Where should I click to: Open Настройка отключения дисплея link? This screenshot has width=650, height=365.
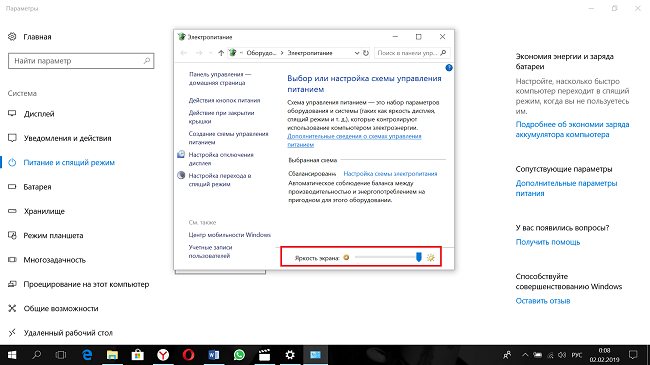tap(221, 158)
